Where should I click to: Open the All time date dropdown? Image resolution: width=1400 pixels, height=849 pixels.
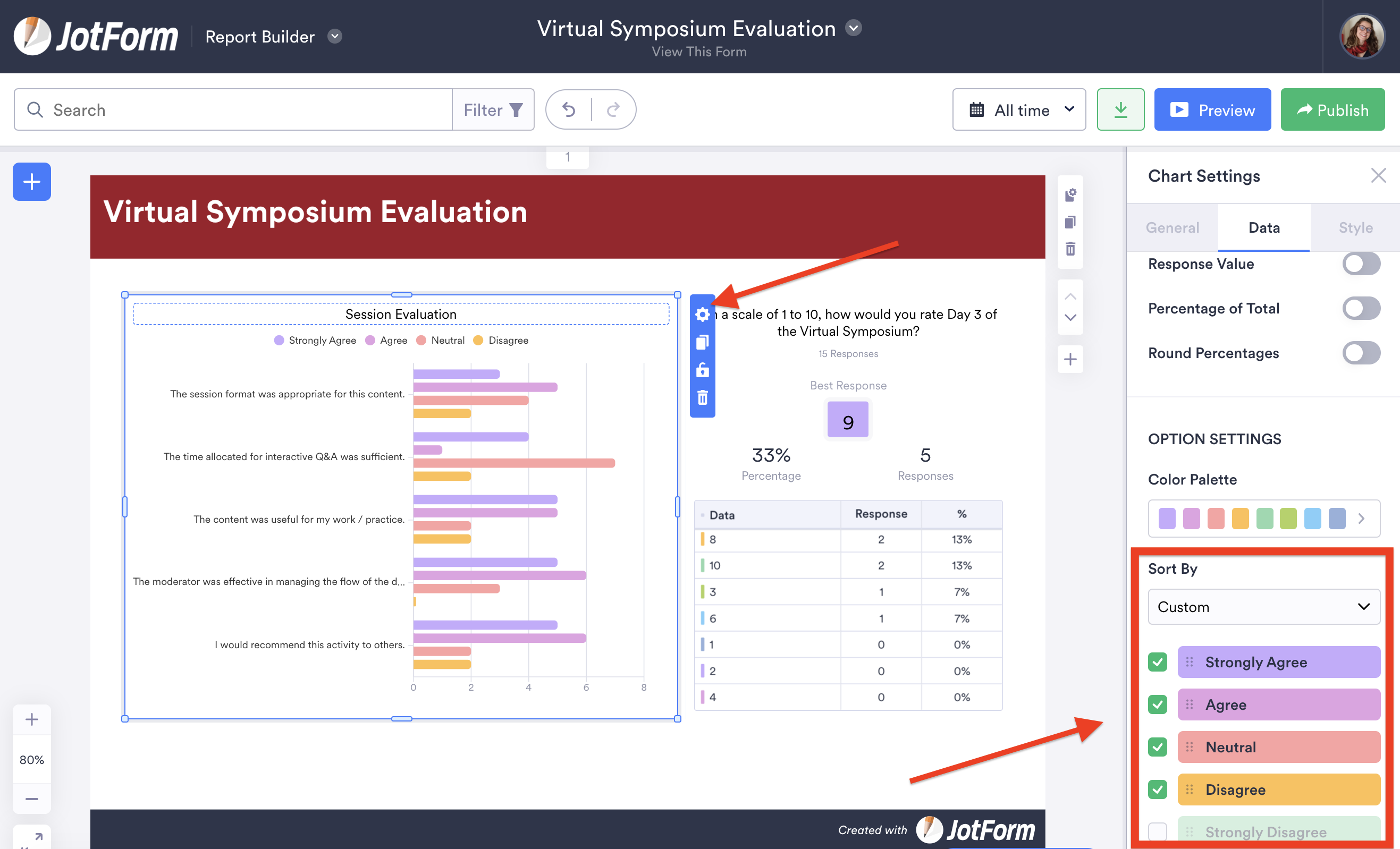coord(1019,109)
